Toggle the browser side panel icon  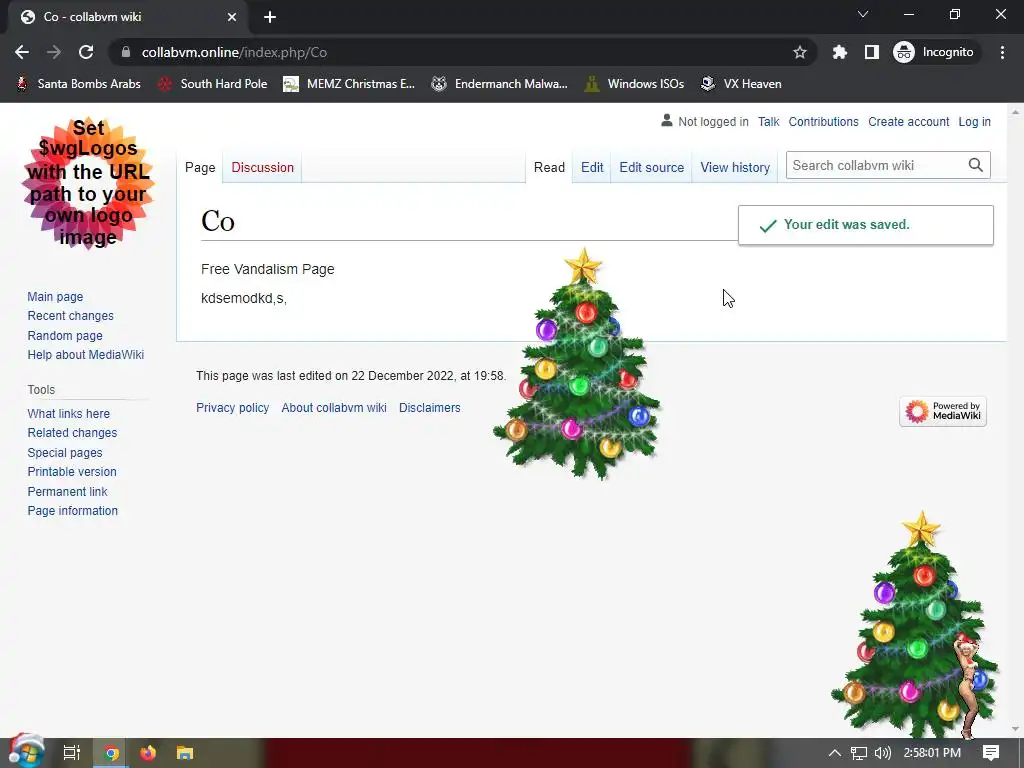[871, 52]
